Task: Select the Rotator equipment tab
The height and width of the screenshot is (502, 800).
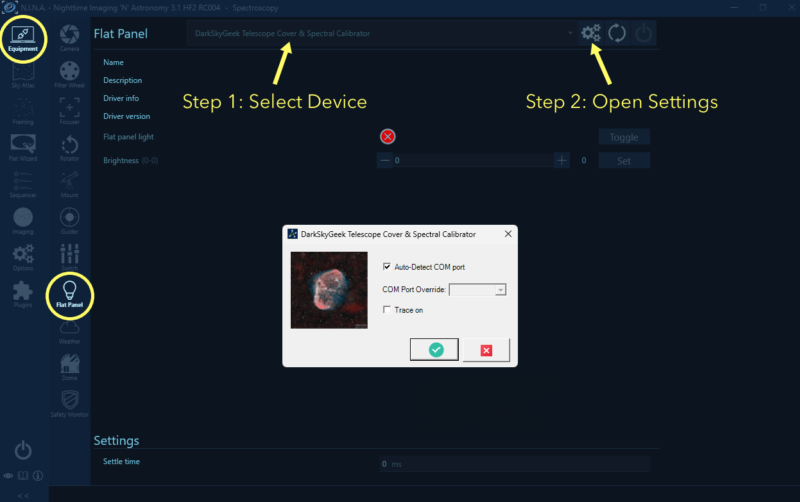Action: [x=69, y=148]
